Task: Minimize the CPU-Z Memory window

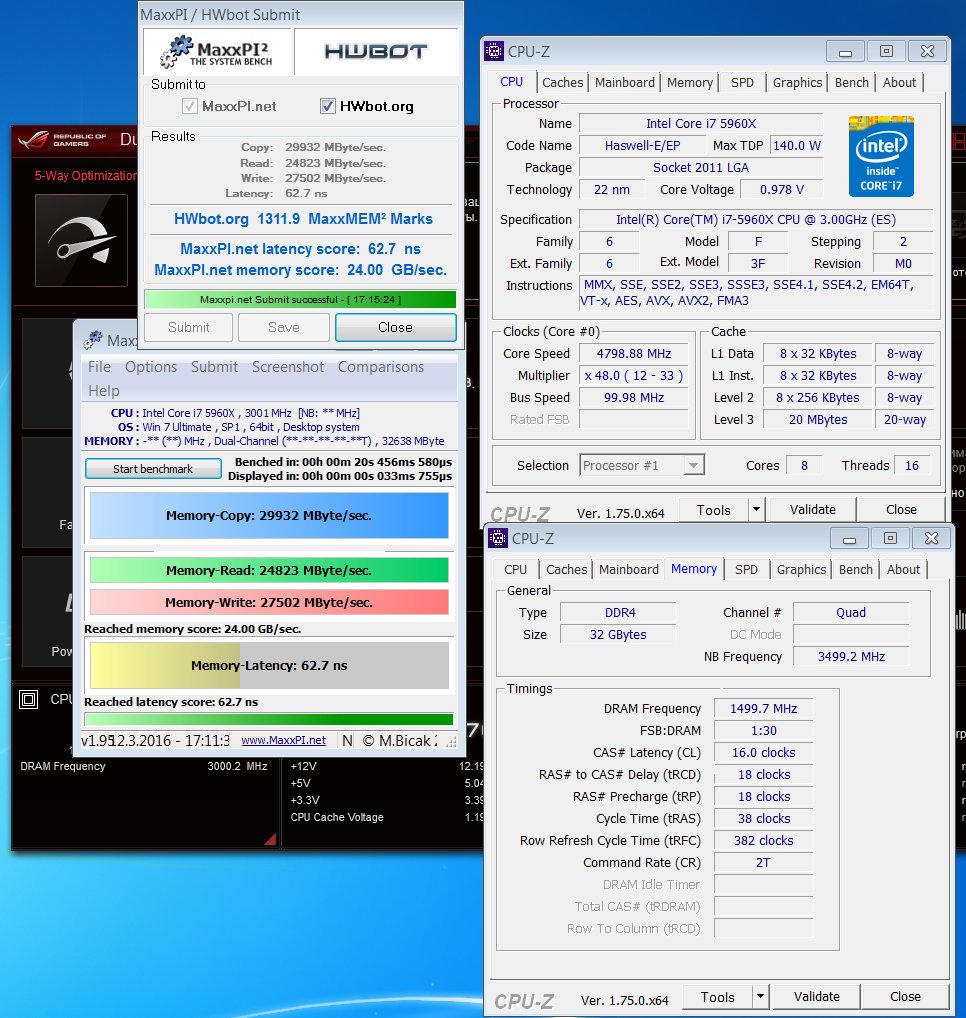Action: coord(849,538)
